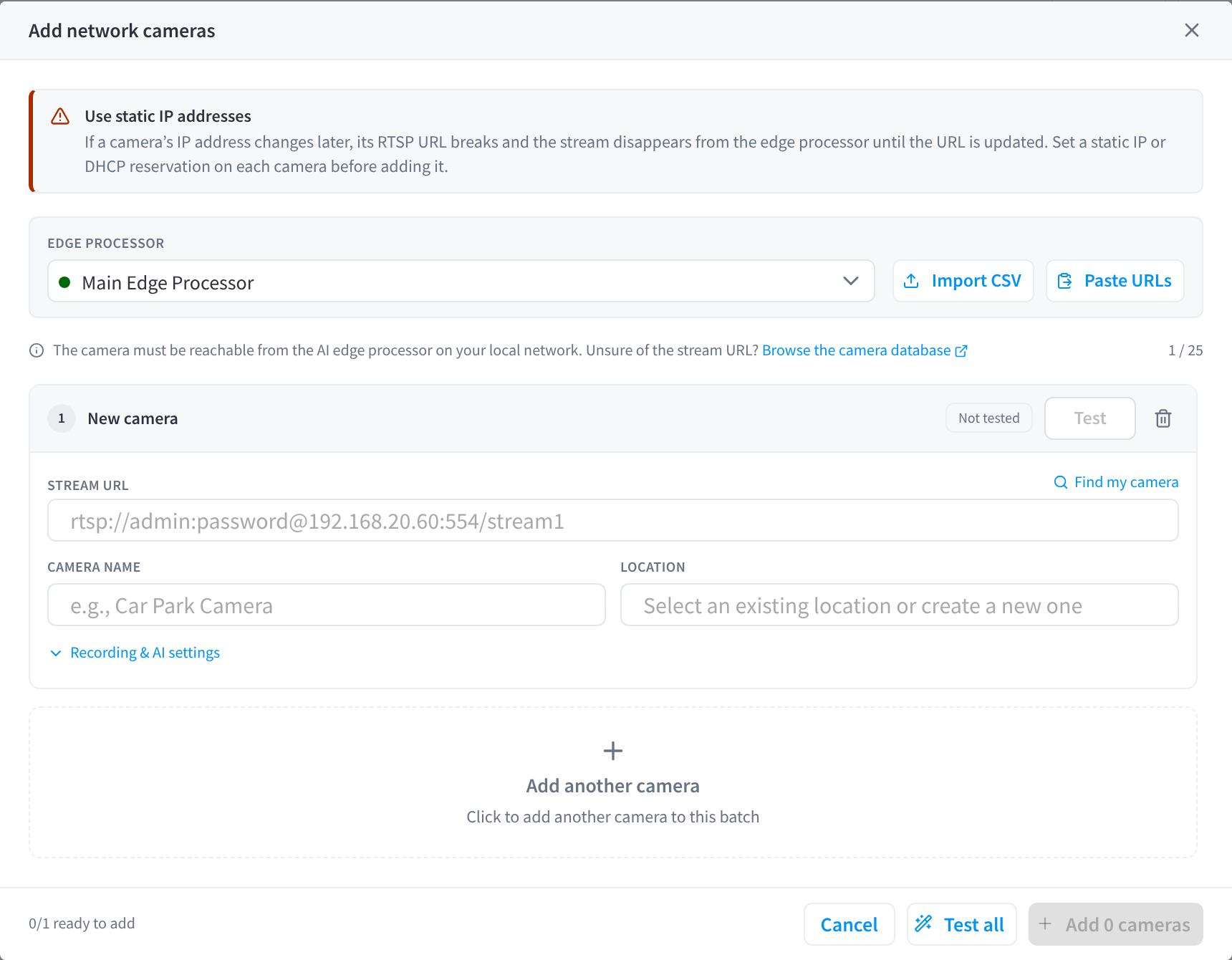1232x960 pixels.
Task: Open the Edge Processor dropdown
Action: click(x=461, y=282)
